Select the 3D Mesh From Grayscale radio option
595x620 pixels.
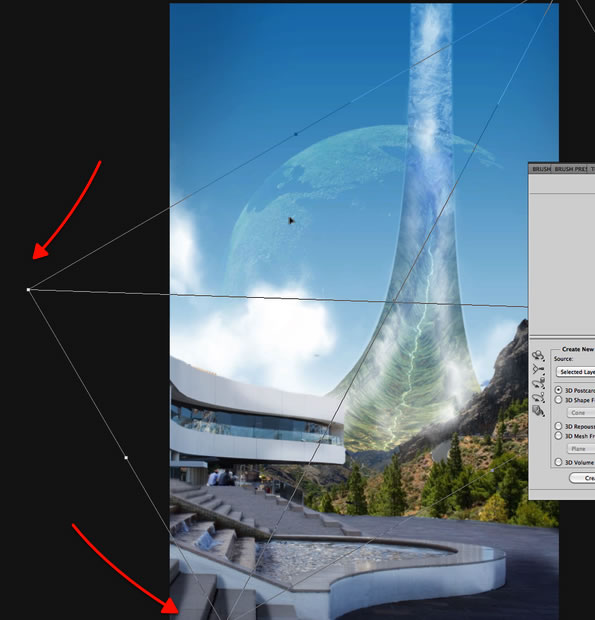pyautogui.click(x=558, y=436)
